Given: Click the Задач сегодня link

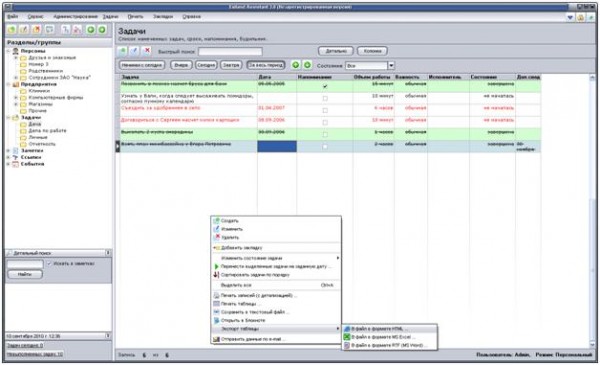Looking at the screenshot, I should pos(25,345).
